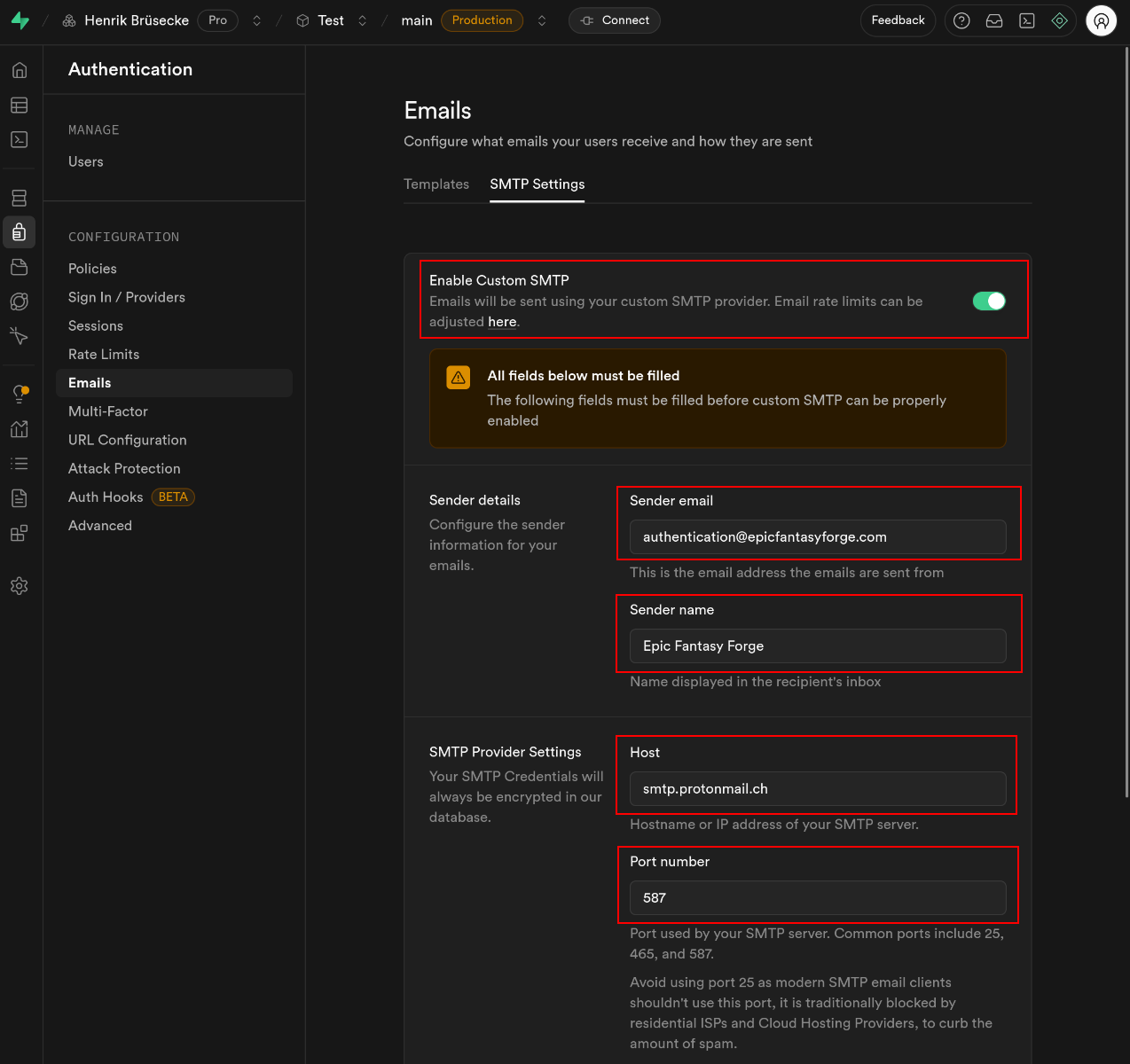Expand the organization switcher next to Pro
The height and width of the screenshot is (1064, 1130).
(x=257, y=20)
